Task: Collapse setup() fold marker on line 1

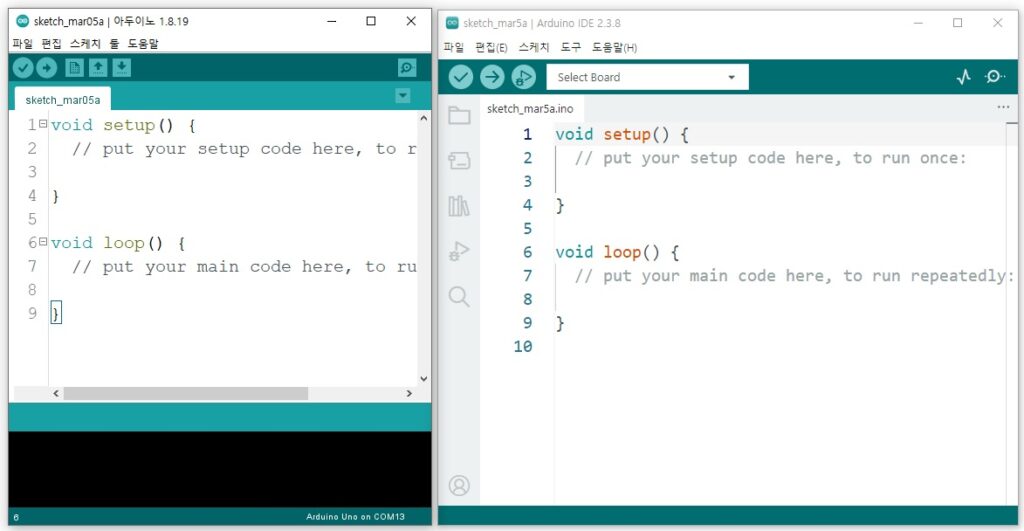Action: [43, 125]
